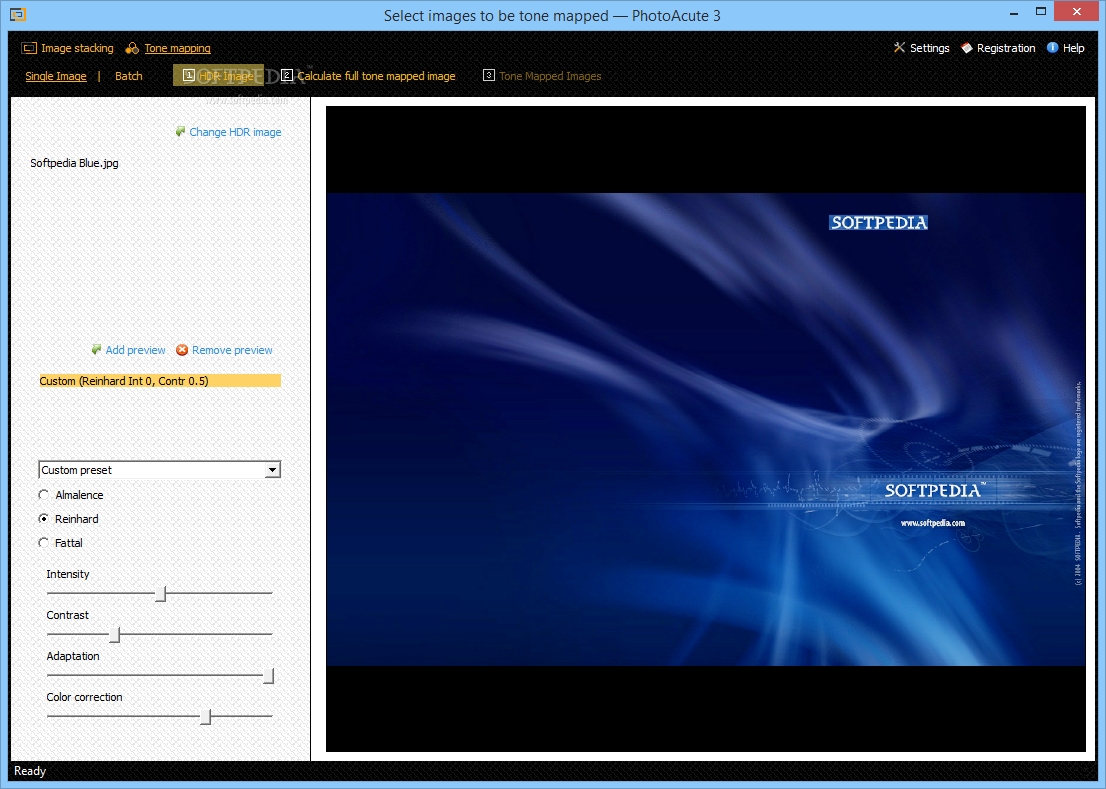Image resolution: width=1106 pixels, height=789 pixels.
Task: Click the Tone mapping circles icon
Action: point(132,48)
